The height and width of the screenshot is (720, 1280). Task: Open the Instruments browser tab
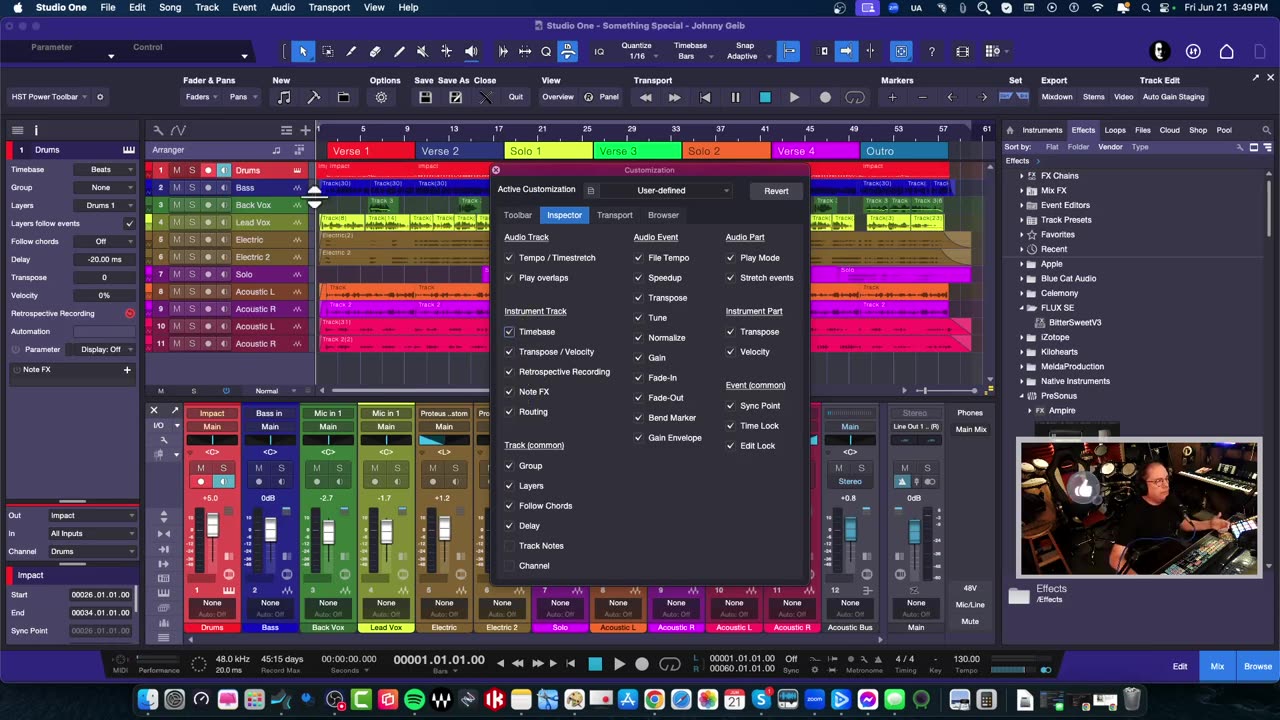[1042, 130]
